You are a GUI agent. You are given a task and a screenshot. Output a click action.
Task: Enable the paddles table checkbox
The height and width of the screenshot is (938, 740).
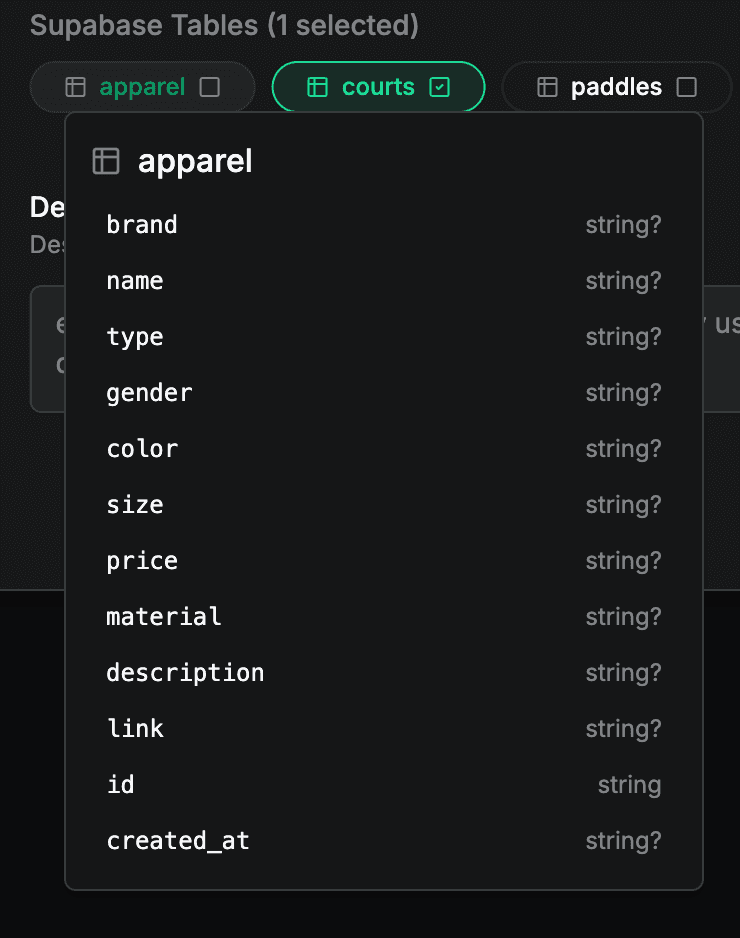pyautogui.click(x=686, y=87)
